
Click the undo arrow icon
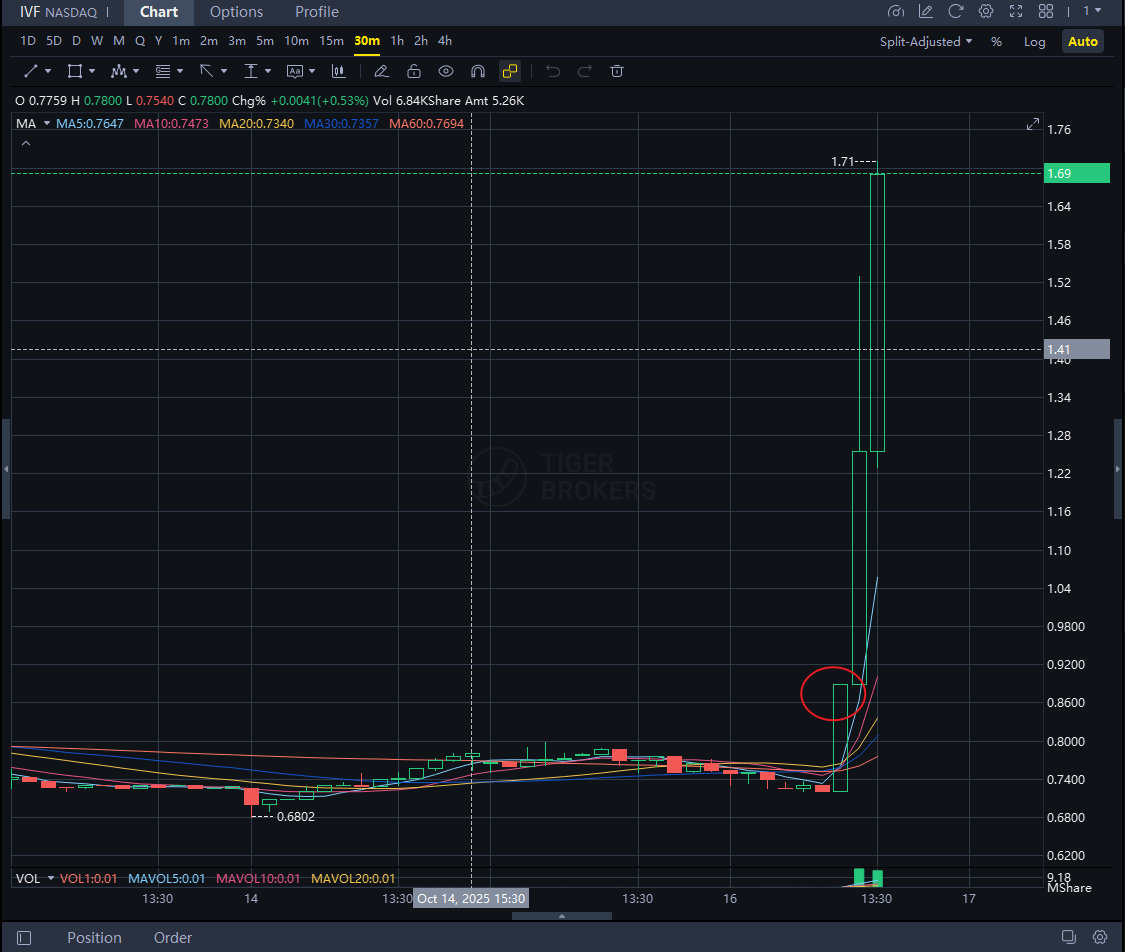[552, 71]
